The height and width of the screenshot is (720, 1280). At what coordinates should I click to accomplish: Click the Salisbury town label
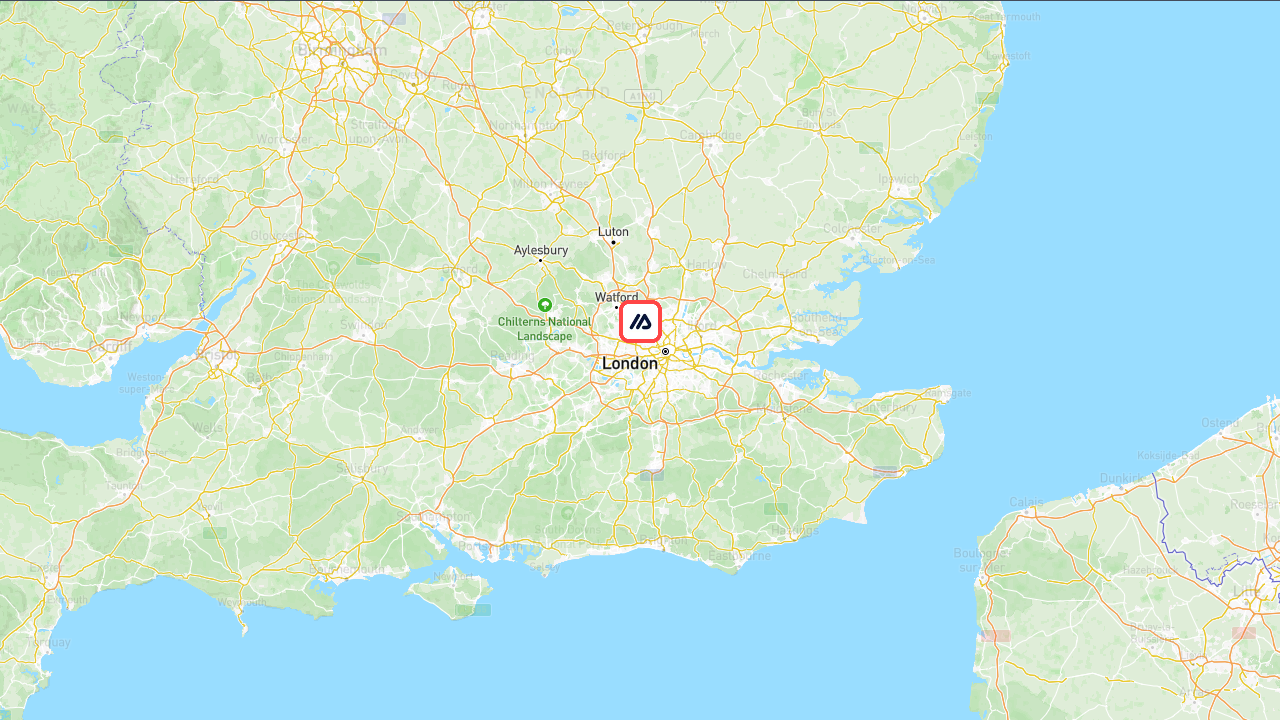point(363,468)
